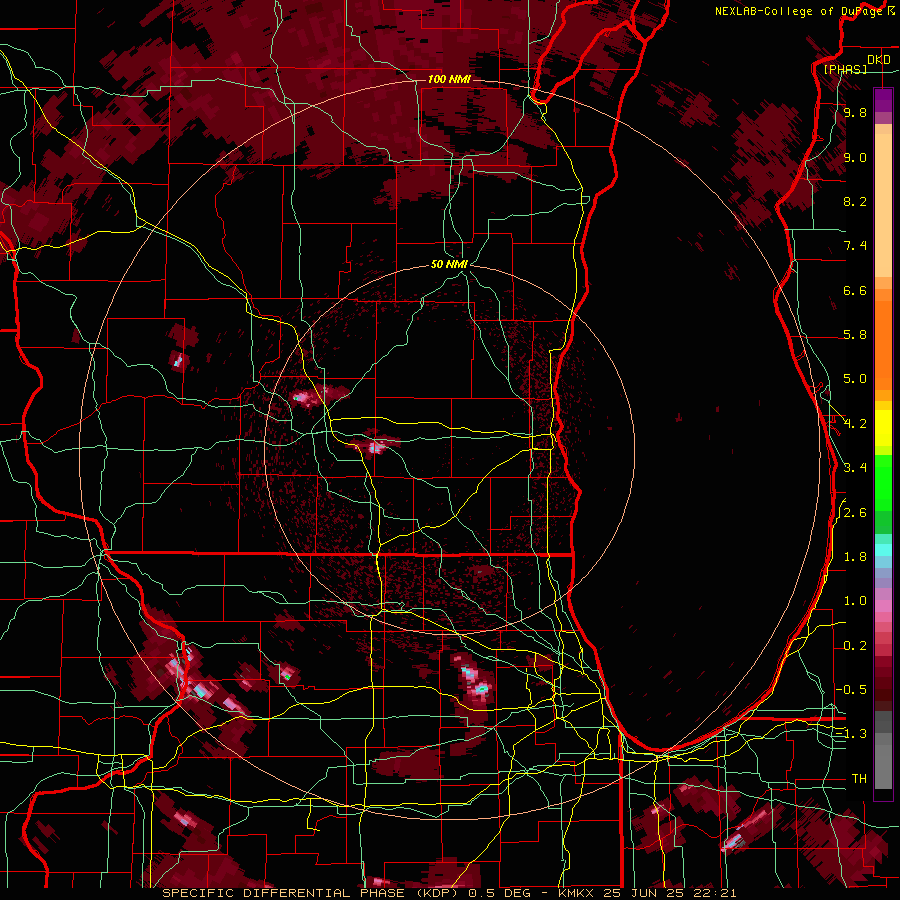
Task: Click the TH threshold label on the scale
Action: tap(859, 779)
